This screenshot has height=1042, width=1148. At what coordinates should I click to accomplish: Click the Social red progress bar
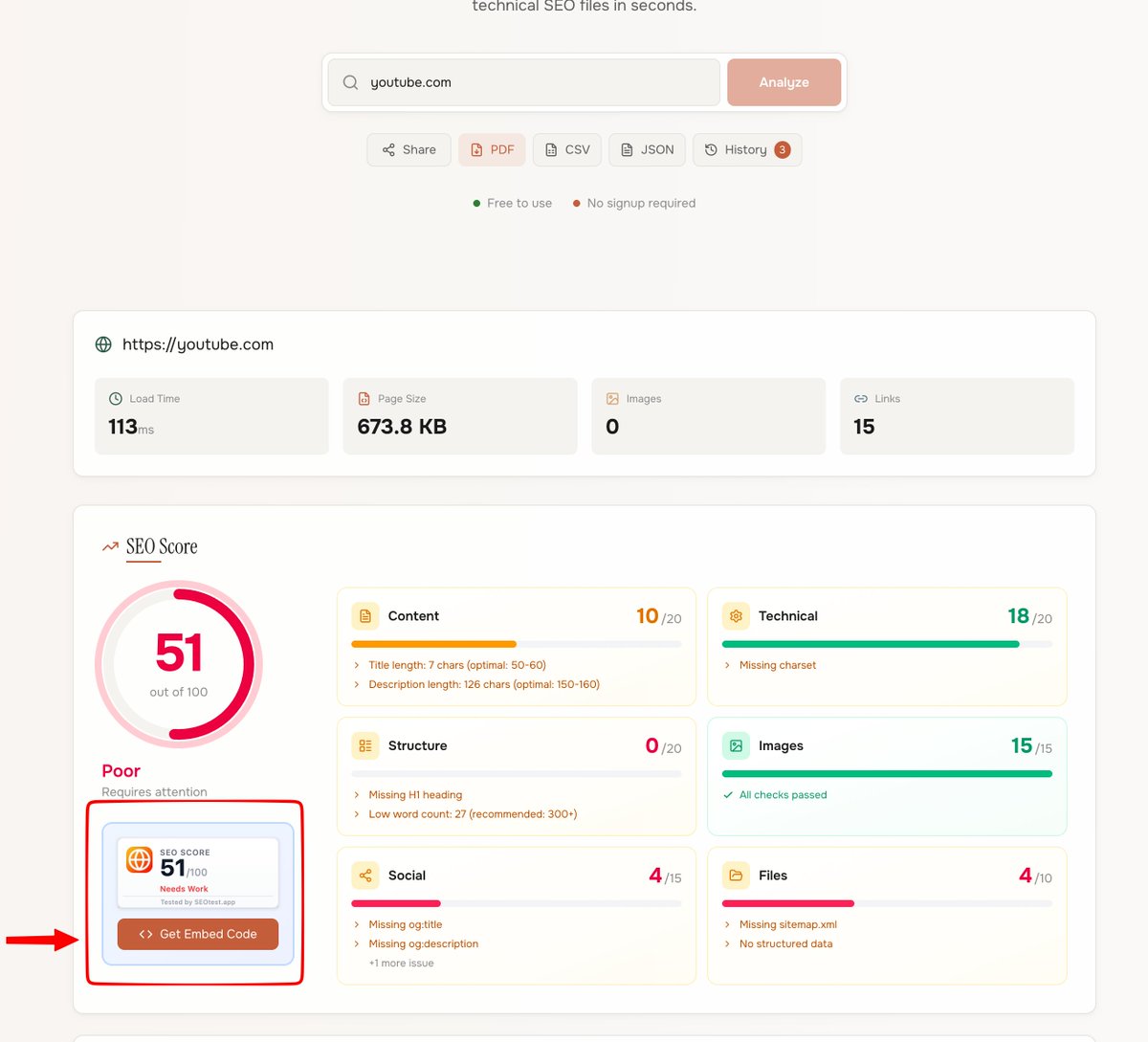click(x=517, y=903)
